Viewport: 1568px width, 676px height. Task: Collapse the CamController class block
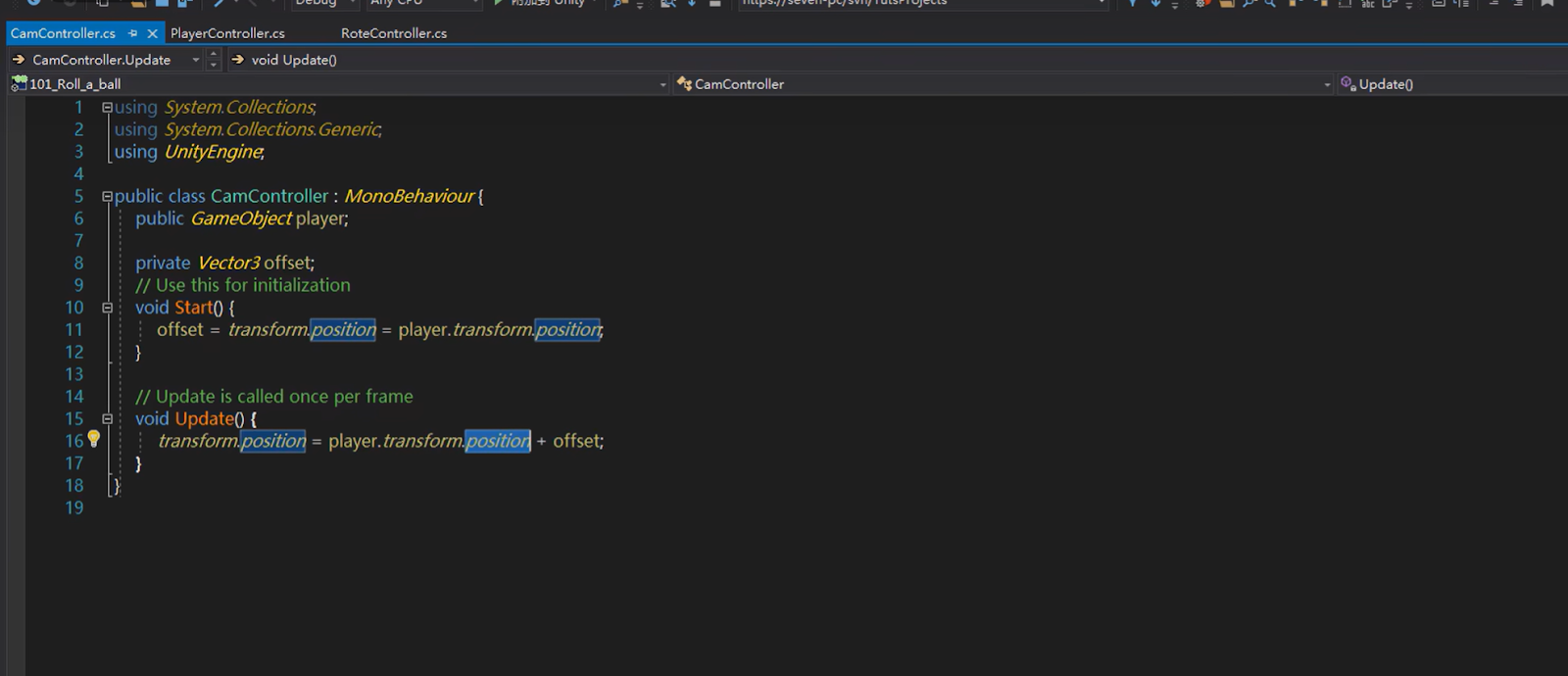pyautogui.click(x=107, y=197)
